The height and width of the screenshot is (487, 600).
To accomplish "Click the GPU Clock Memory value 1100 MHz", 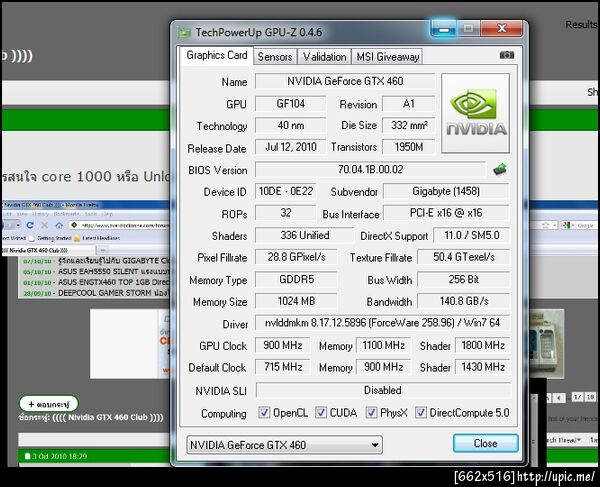I will point(383,345).
